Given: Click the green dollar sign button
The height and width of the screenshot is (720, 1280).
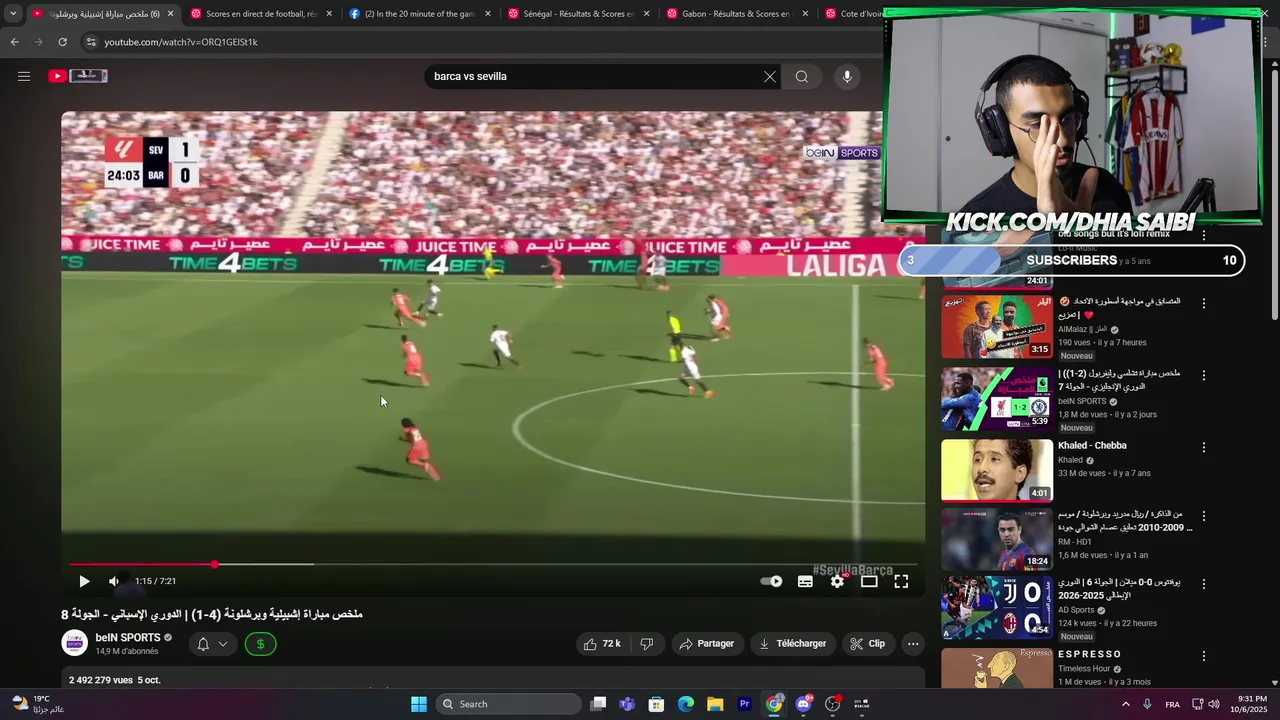Looking at the screenshot, I should [260, 644].
